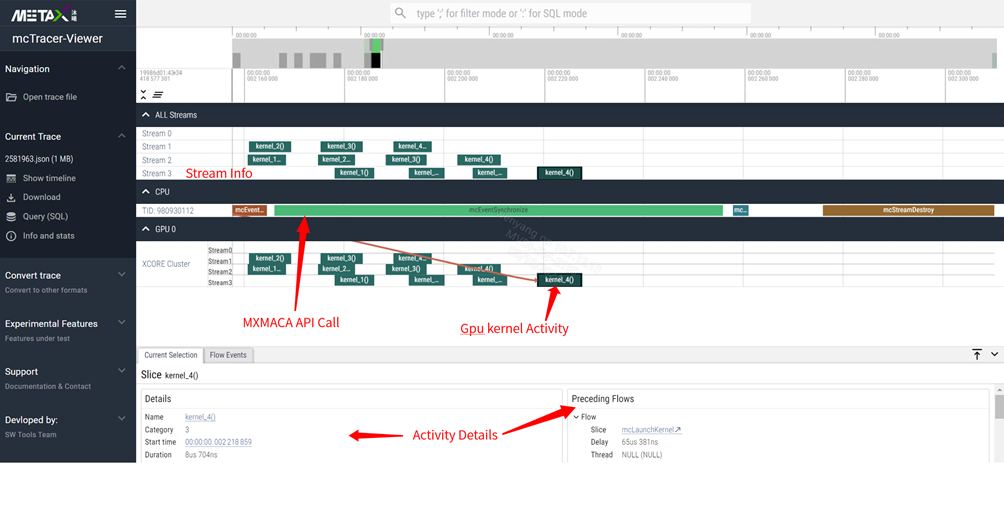The width and height of the screenshot is (1004, 518).
Task: Collapse the ALL Streams track group
Action: (x=146, y=115)
